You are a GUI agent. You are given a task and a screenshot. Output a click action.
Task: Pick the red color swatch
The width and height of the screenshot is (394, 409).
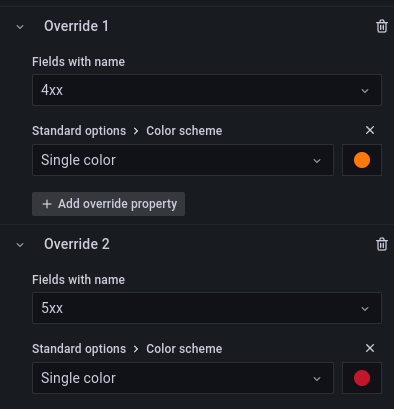[362, 378]
